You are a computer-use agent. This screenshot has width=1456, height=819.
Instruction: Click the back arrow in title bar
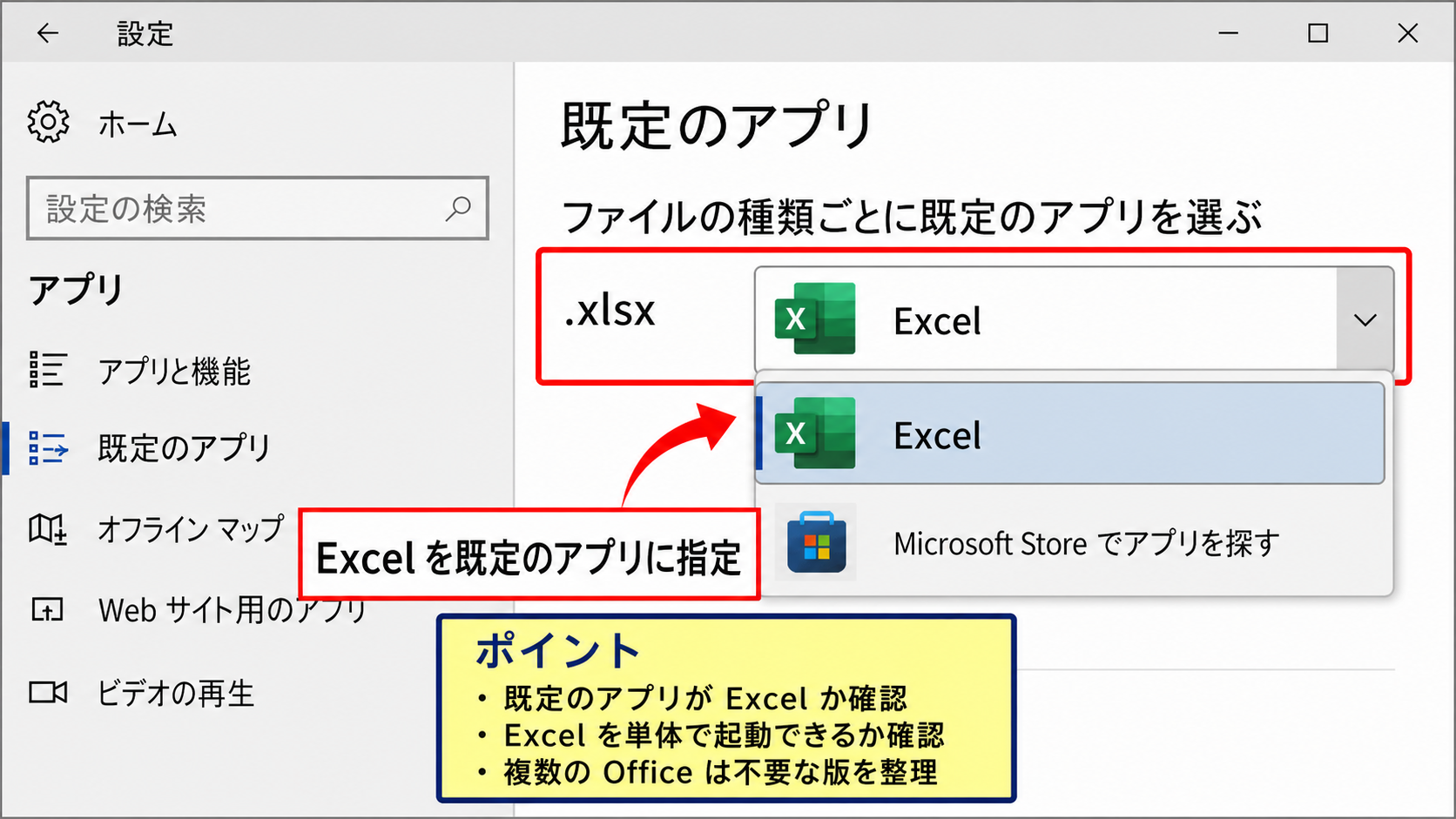(48, 33)
